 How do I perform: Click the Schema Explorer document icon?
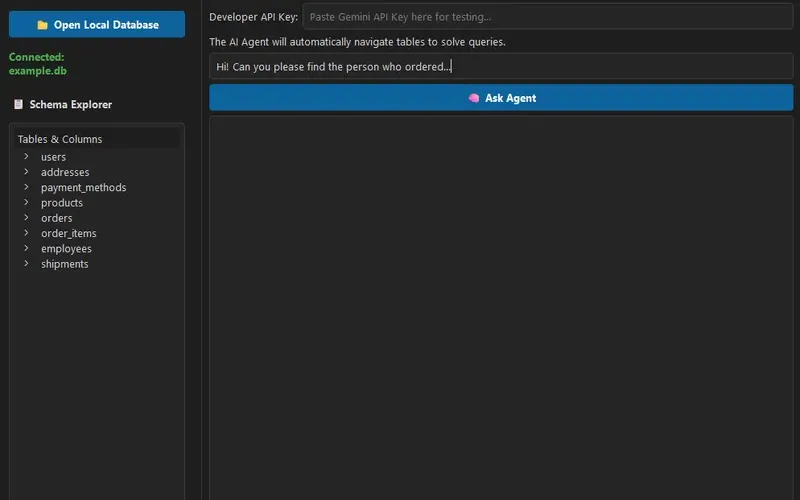click(18, 104)
